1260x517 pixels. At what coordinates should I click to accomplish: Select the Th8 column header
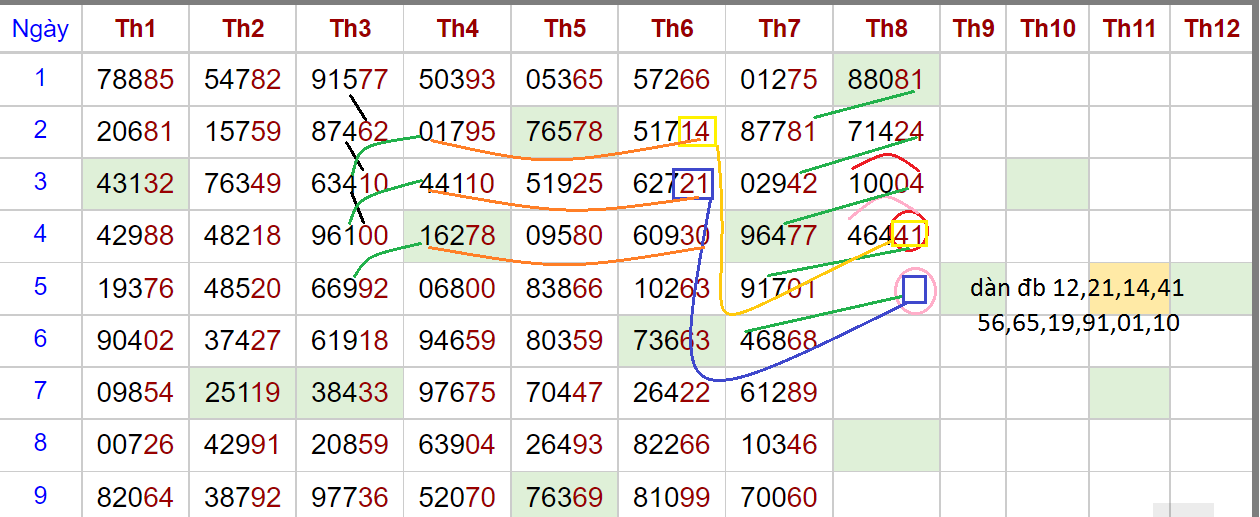point(886,29)
